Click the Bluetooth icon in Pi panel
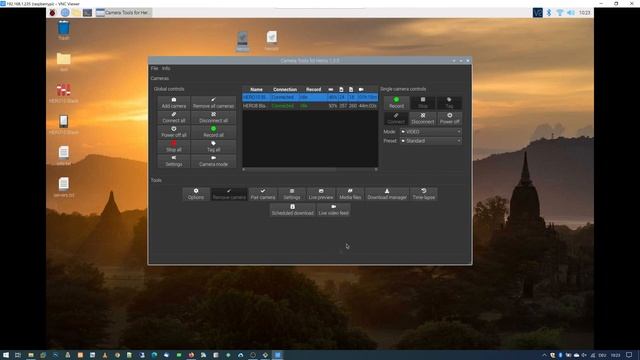 point(549,13)
